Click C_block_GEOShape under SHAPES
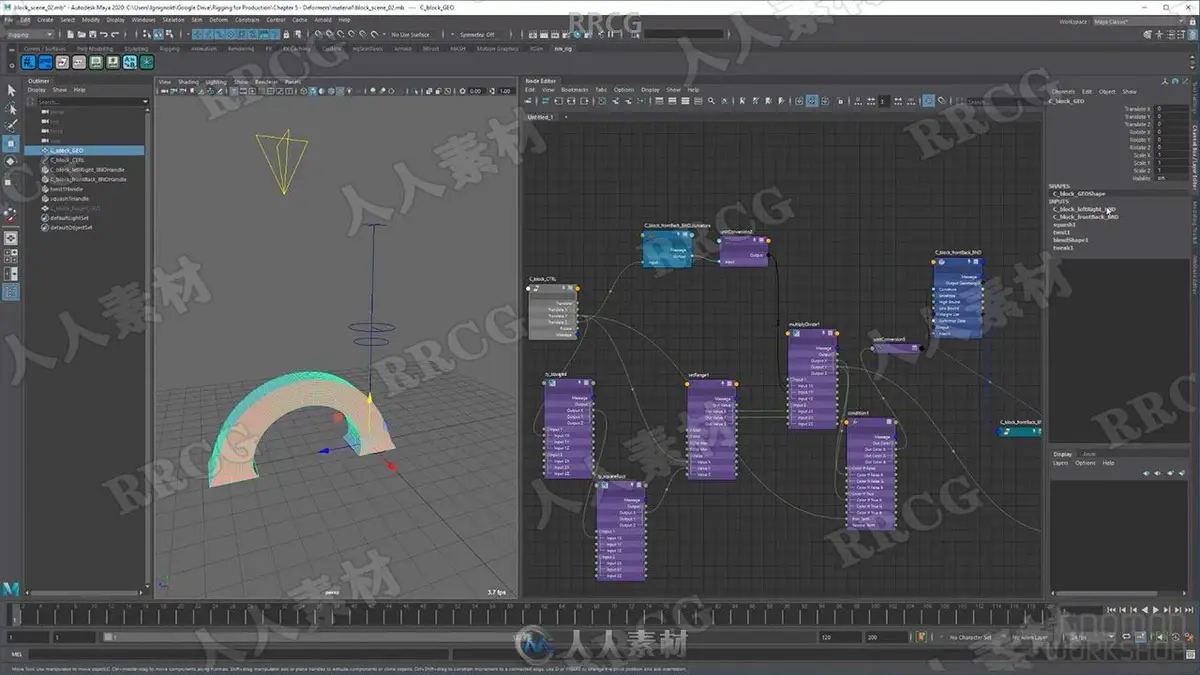The image size is (1200, 675). pyautogui.click(x=1078, y=193)
